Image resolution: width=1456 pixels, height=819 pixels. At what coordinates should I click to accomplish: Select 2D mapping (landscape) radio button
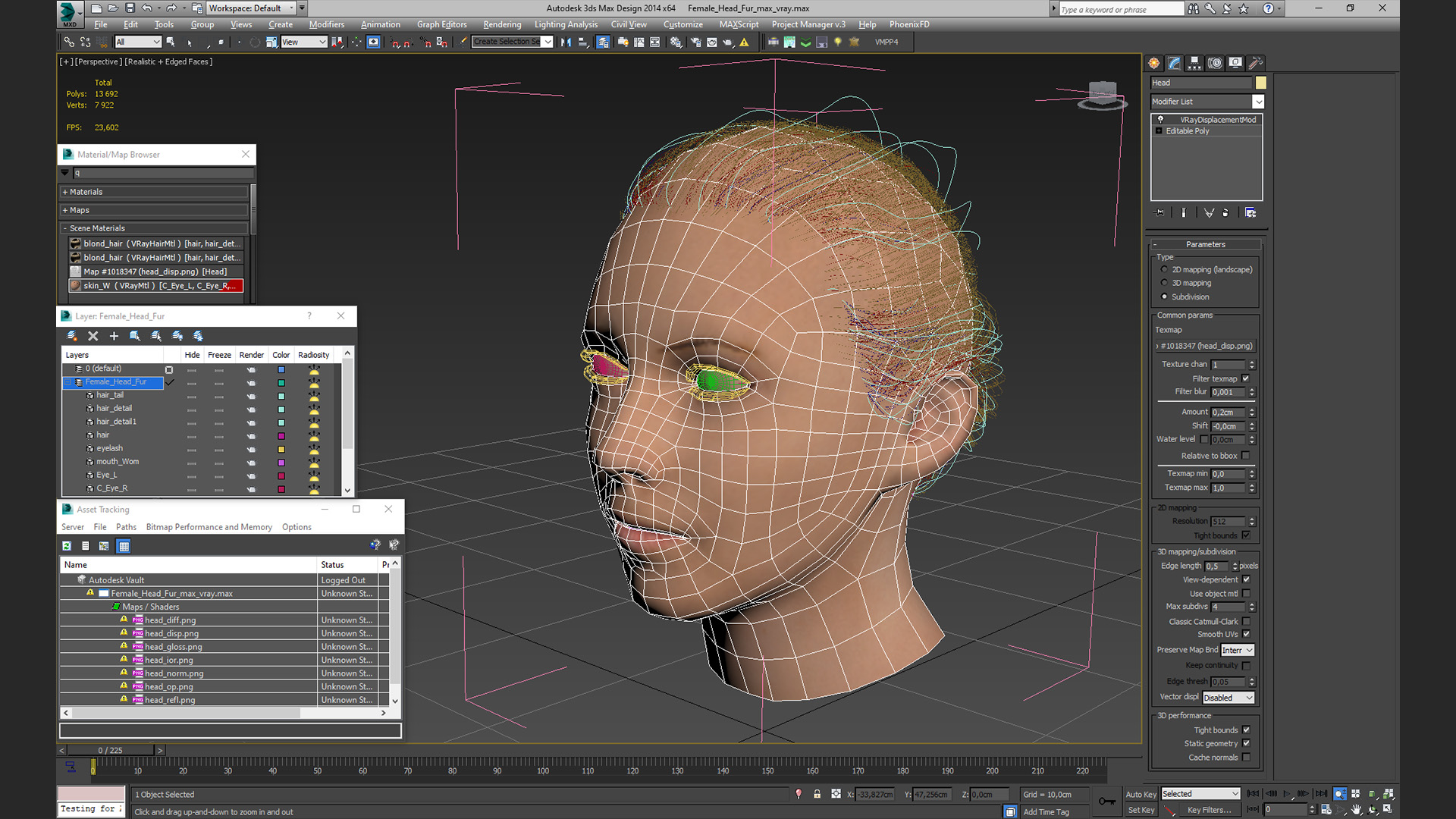[1165, 269]
